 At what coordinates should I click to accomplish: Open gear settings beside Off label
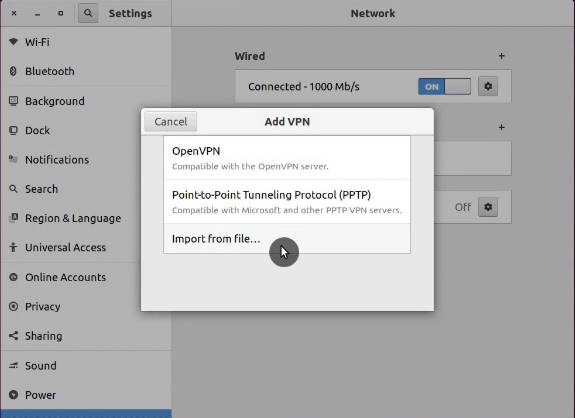pyautogui.click(x=488, y=207)
